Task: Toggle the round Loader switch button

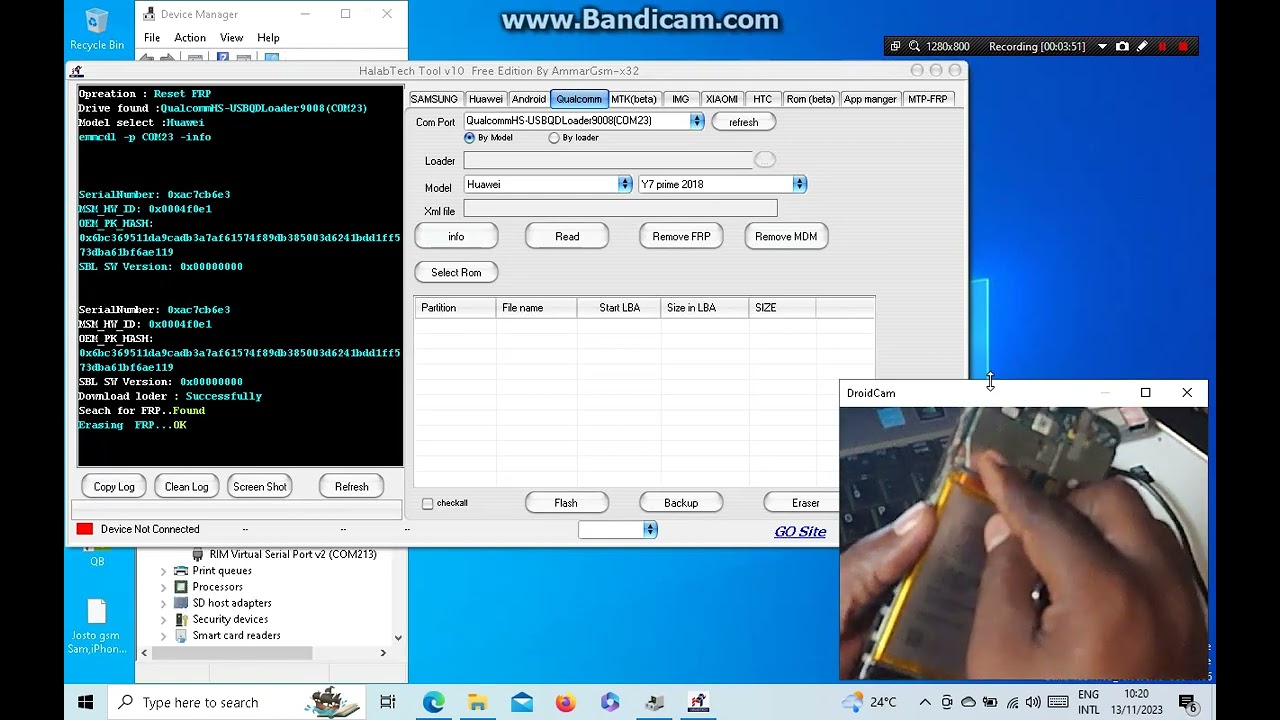Action: point(765,160)
